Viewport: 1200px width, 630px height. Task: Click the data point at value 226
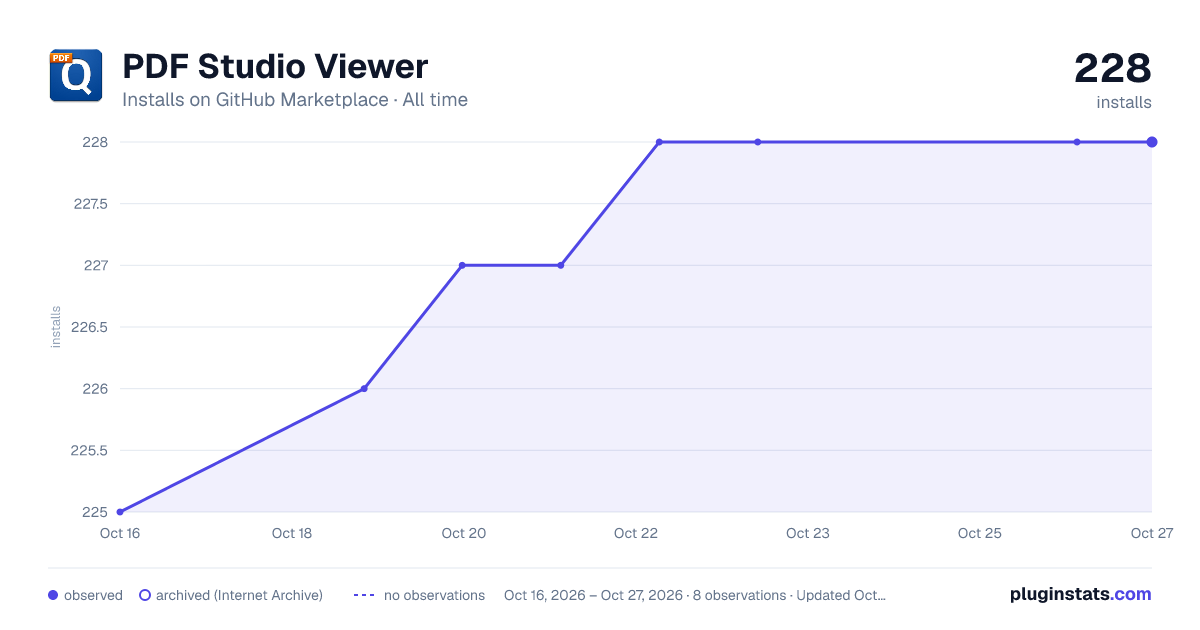pyautogui.click(x=364, y=389)
